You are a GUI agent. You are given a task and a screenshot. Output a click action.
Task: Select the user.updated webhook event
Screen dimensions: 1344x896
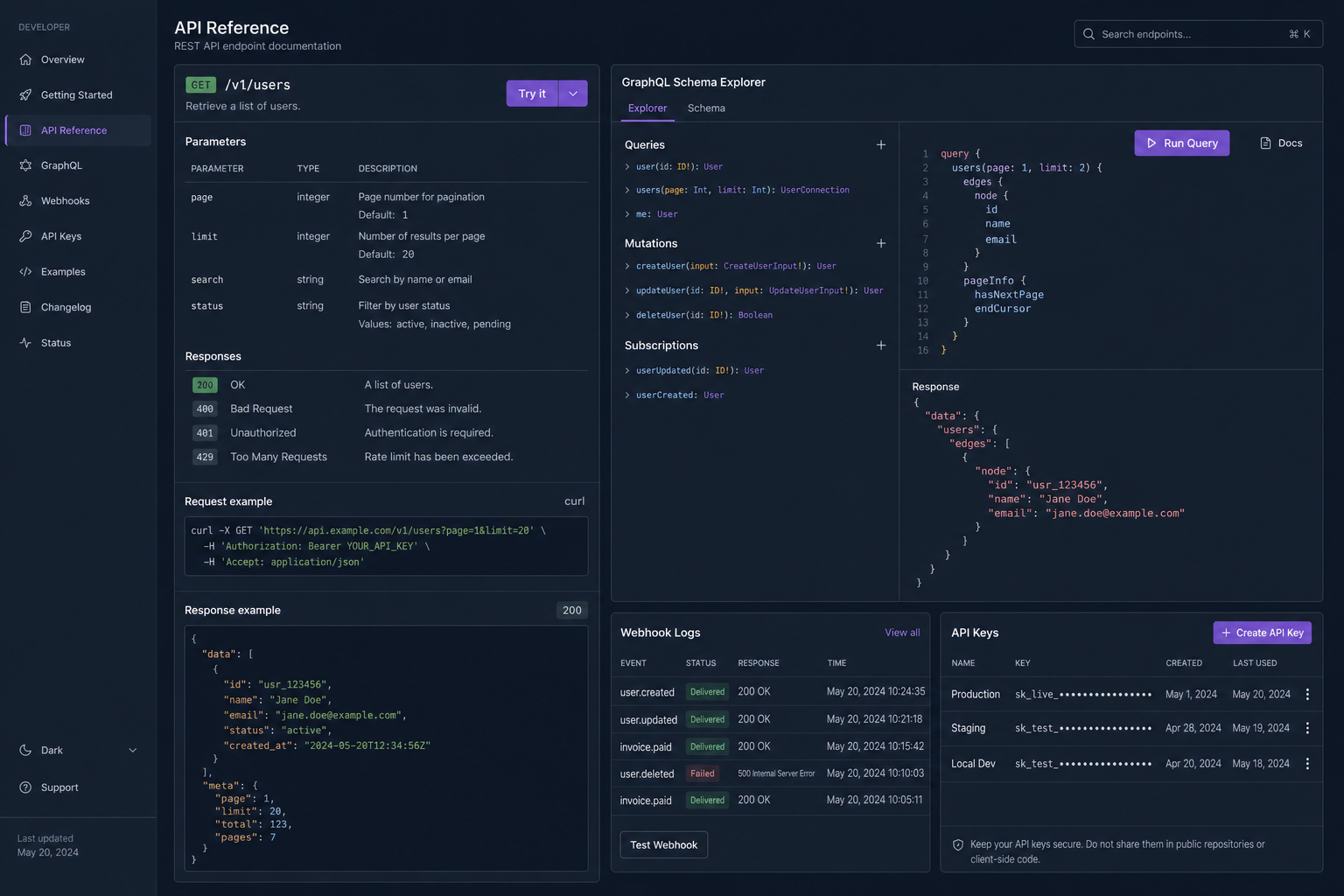(x=648, y=720)
